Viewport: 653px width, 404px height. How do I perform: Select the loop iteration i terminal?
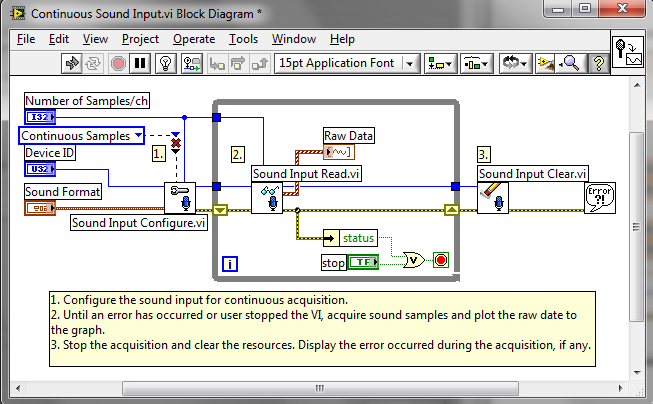230,264
